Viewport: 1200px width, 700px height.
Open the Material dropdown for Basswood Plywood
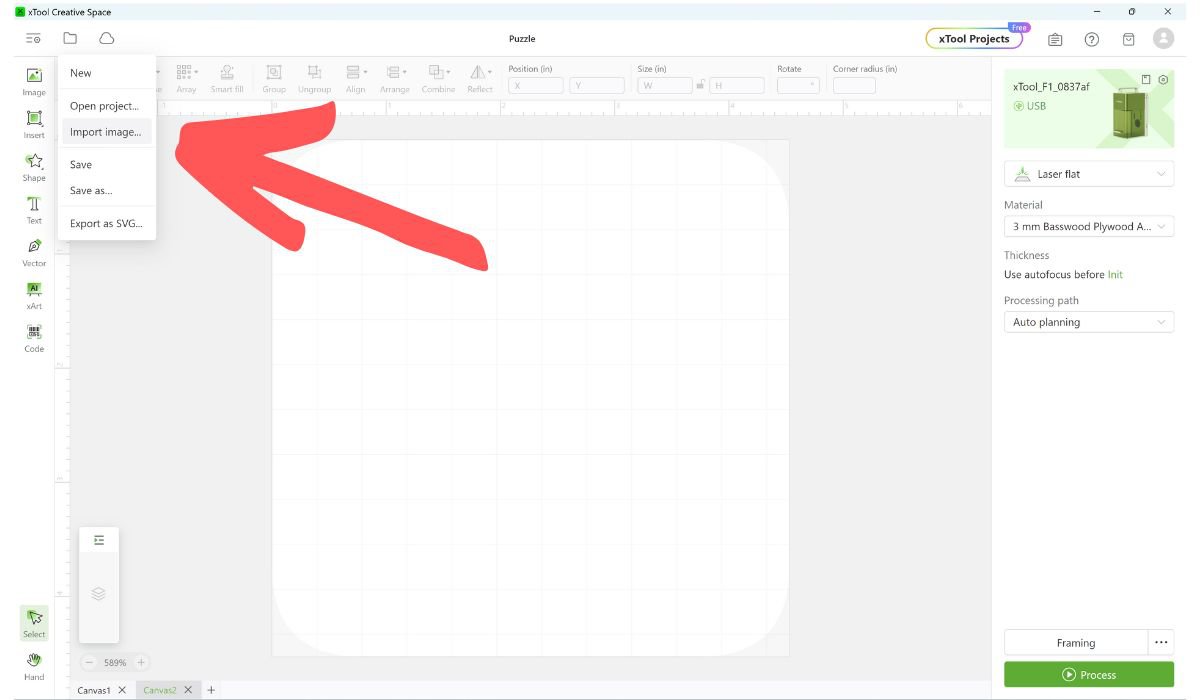[x=1089, y=227]
